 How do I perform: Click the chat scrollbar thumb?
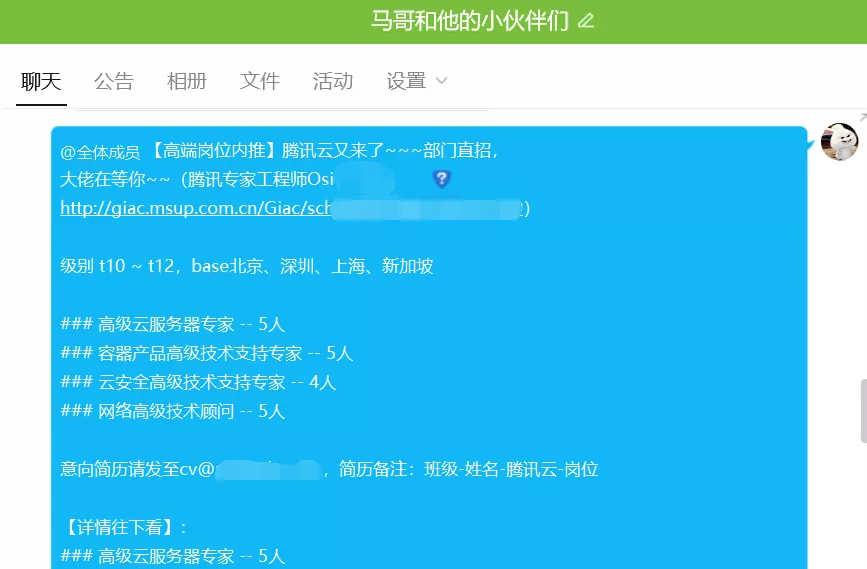[864, 411]
